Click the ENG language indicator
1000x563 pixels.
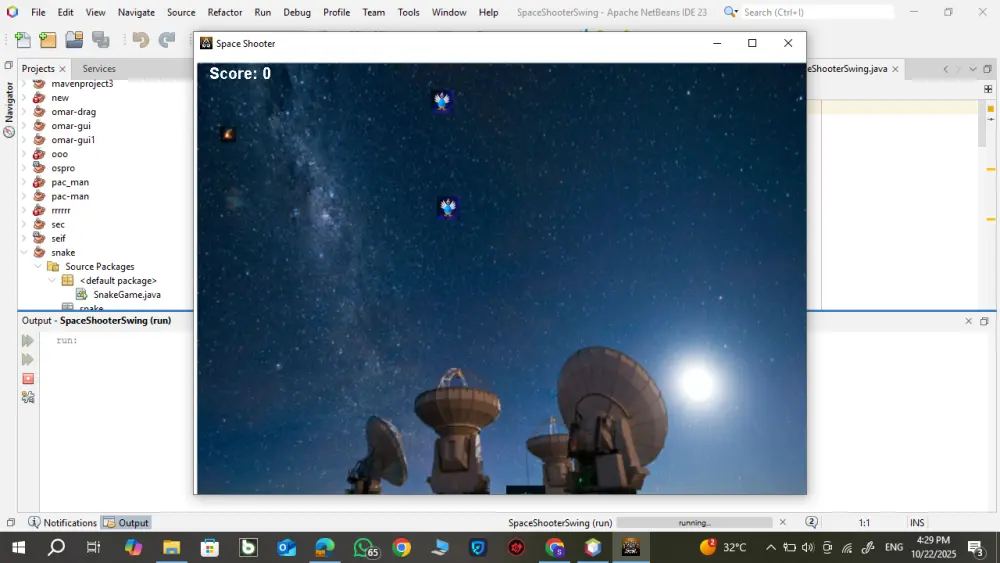[x=893, y=547]
